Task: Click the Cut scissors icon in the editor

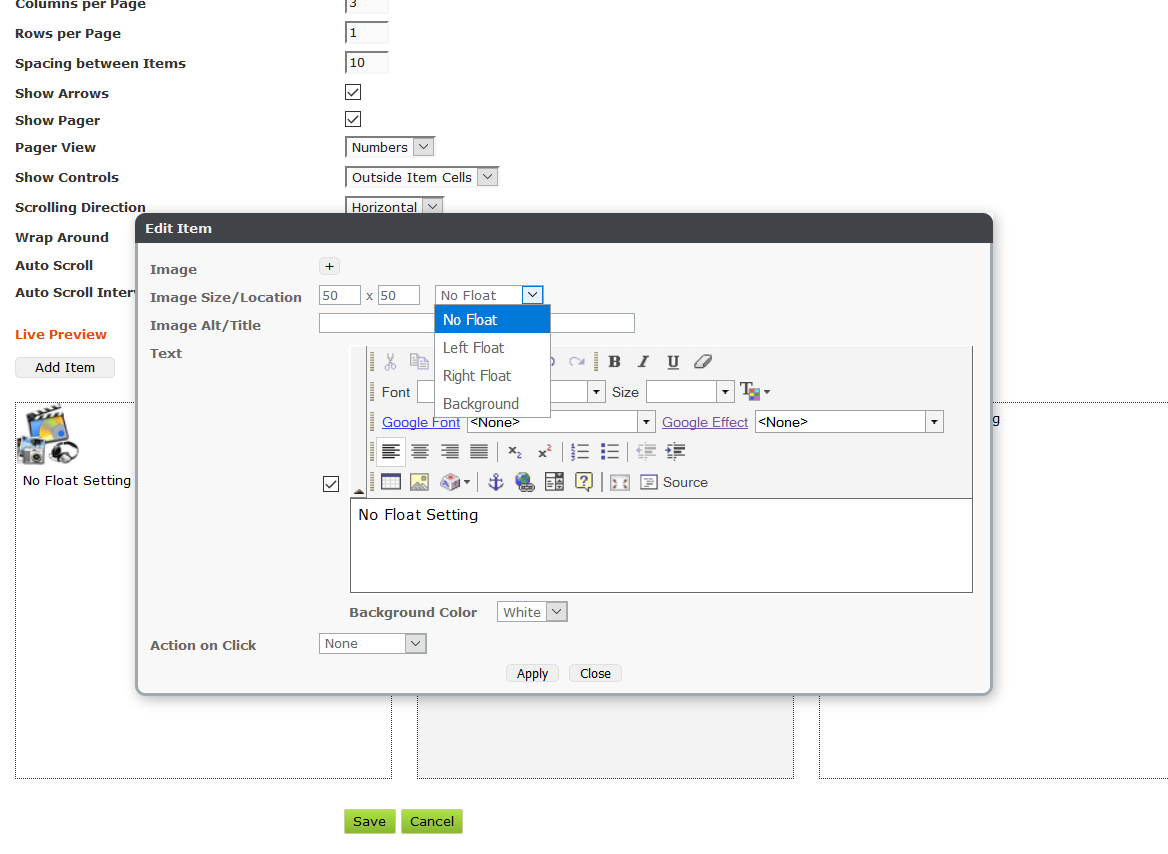Action: coord(390,362)
